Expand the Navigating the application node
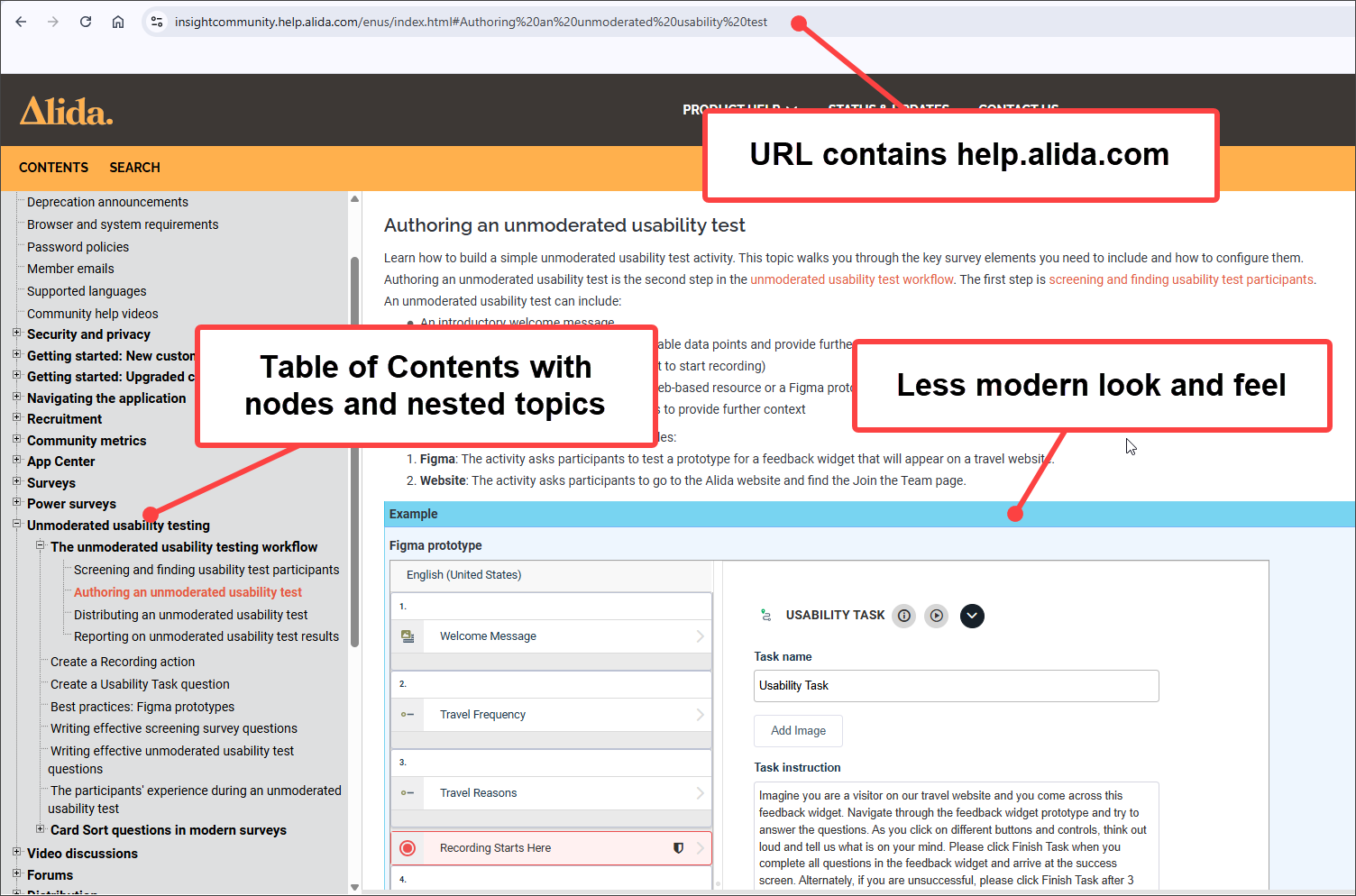1356x896 pixels. click(x=16, y=397)
